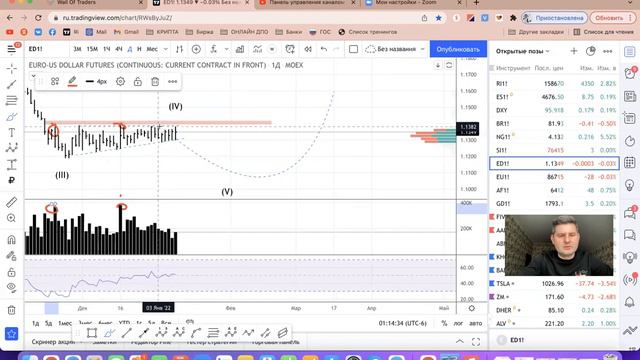
Task: Activate the zoom in magnifier tool
Action: (11, 218)
